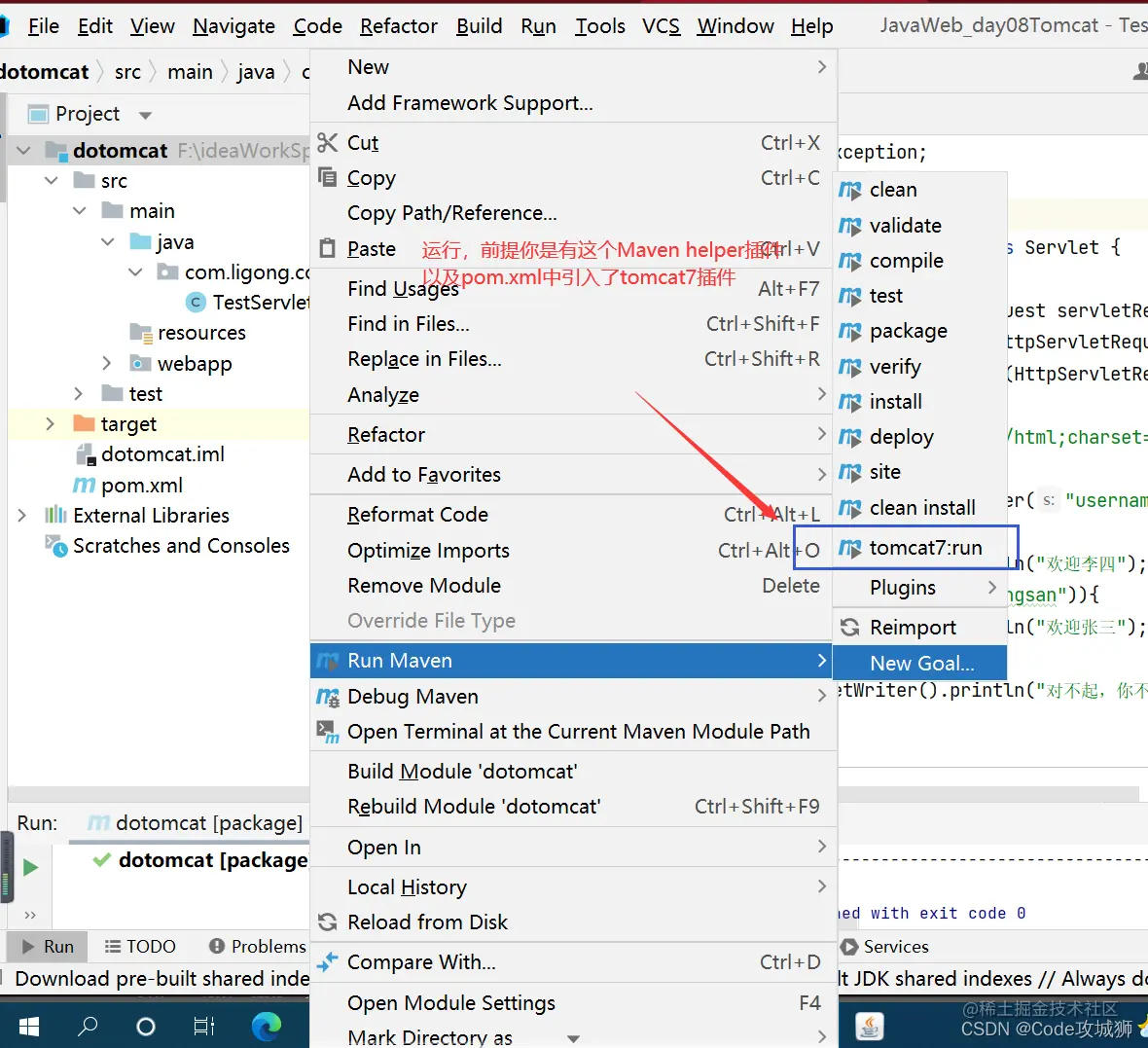Select New Goal... entry
1148x1048 pixels.
click(920, 664)
